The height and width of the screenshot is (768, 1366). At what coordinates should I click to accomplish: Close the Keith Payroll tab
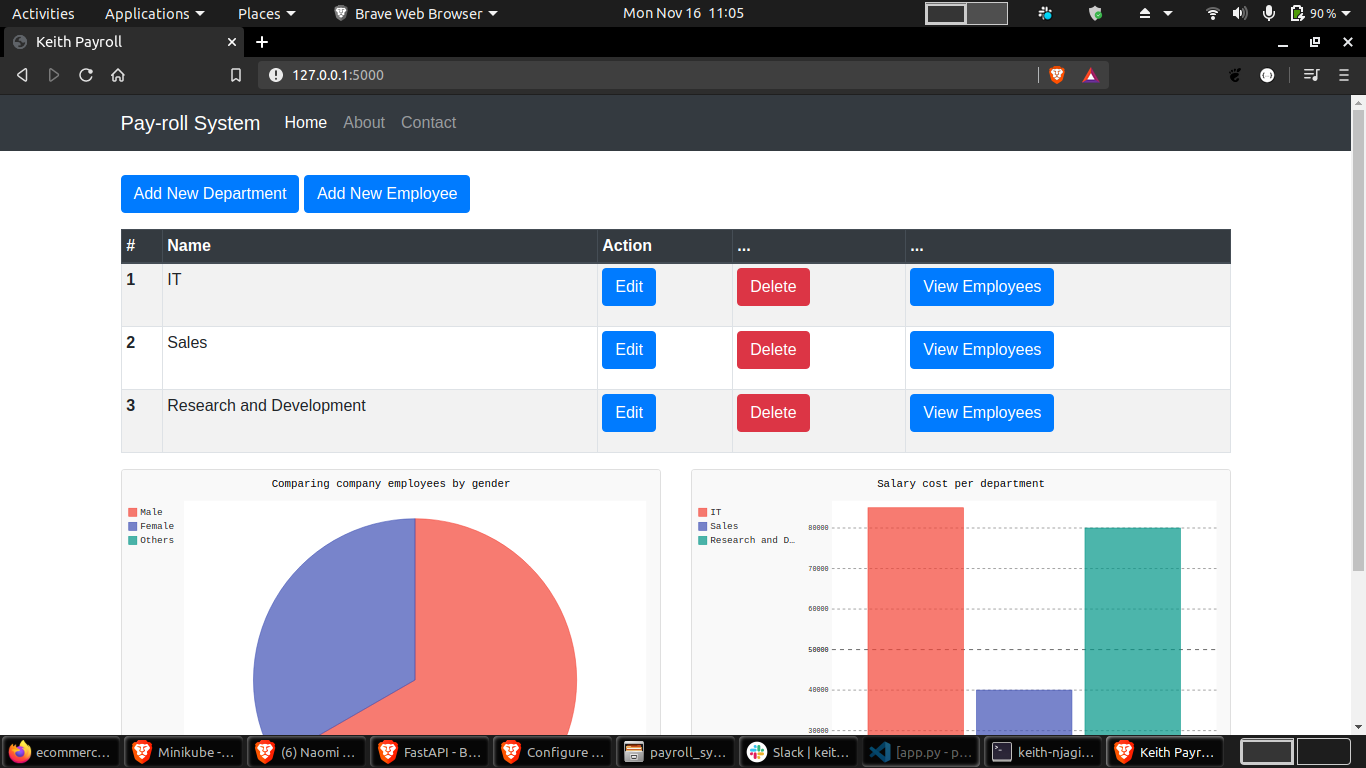pos(232,42)
